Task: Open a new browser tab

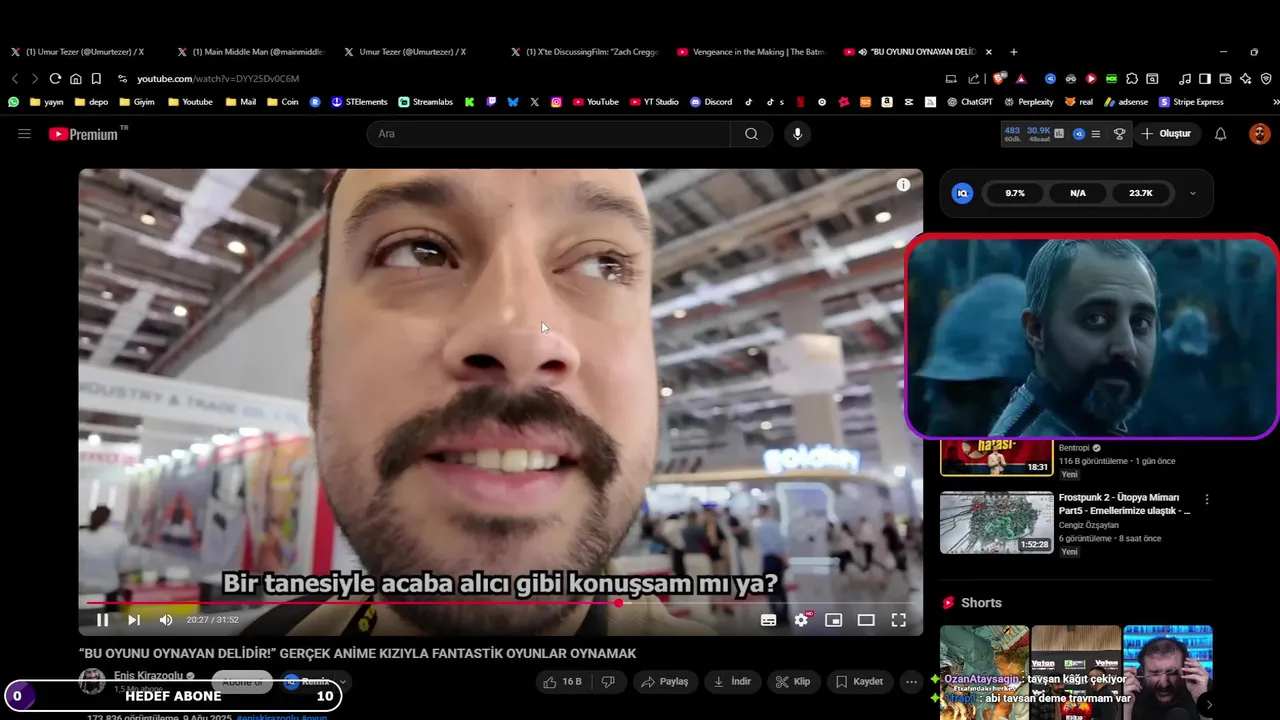Action: (x=1014, y=52)
